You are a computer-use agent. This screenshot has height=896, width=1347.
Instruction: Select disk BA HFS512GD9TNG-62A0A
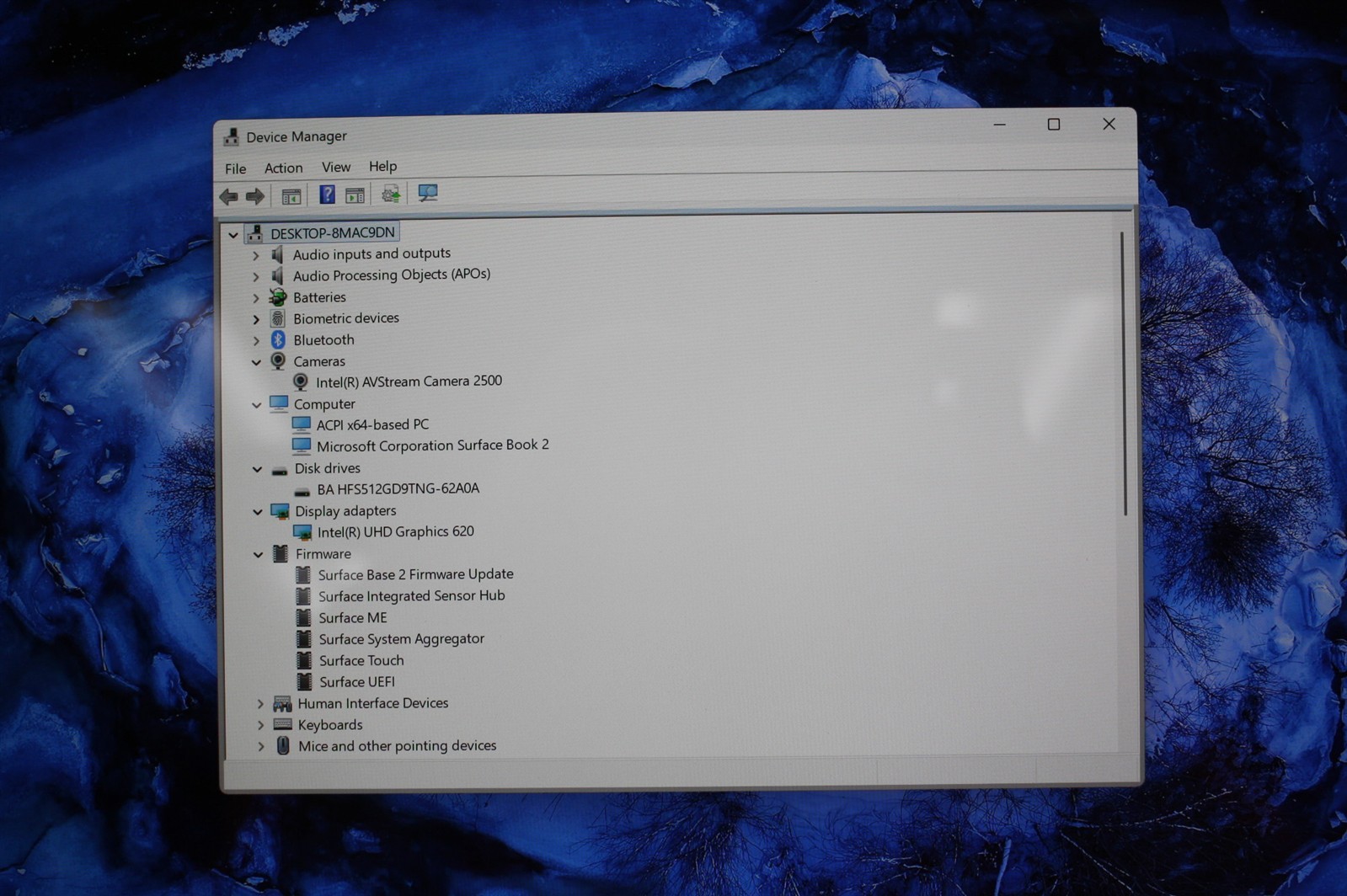[x=398, y=488]
